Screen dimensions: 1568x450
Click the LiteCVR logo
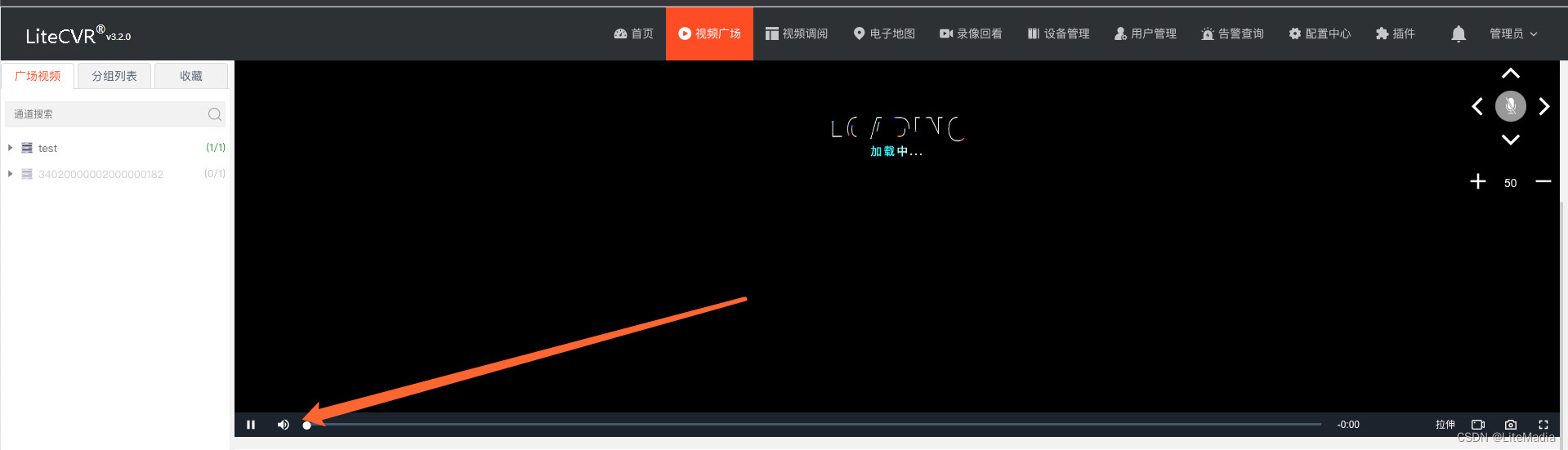(78, 35)
